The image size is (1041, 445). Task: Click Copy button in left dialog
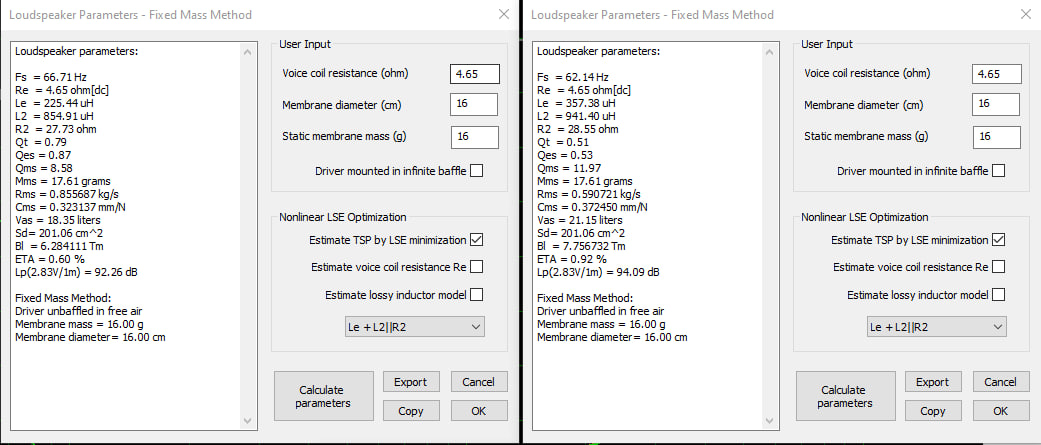(411, 411)
